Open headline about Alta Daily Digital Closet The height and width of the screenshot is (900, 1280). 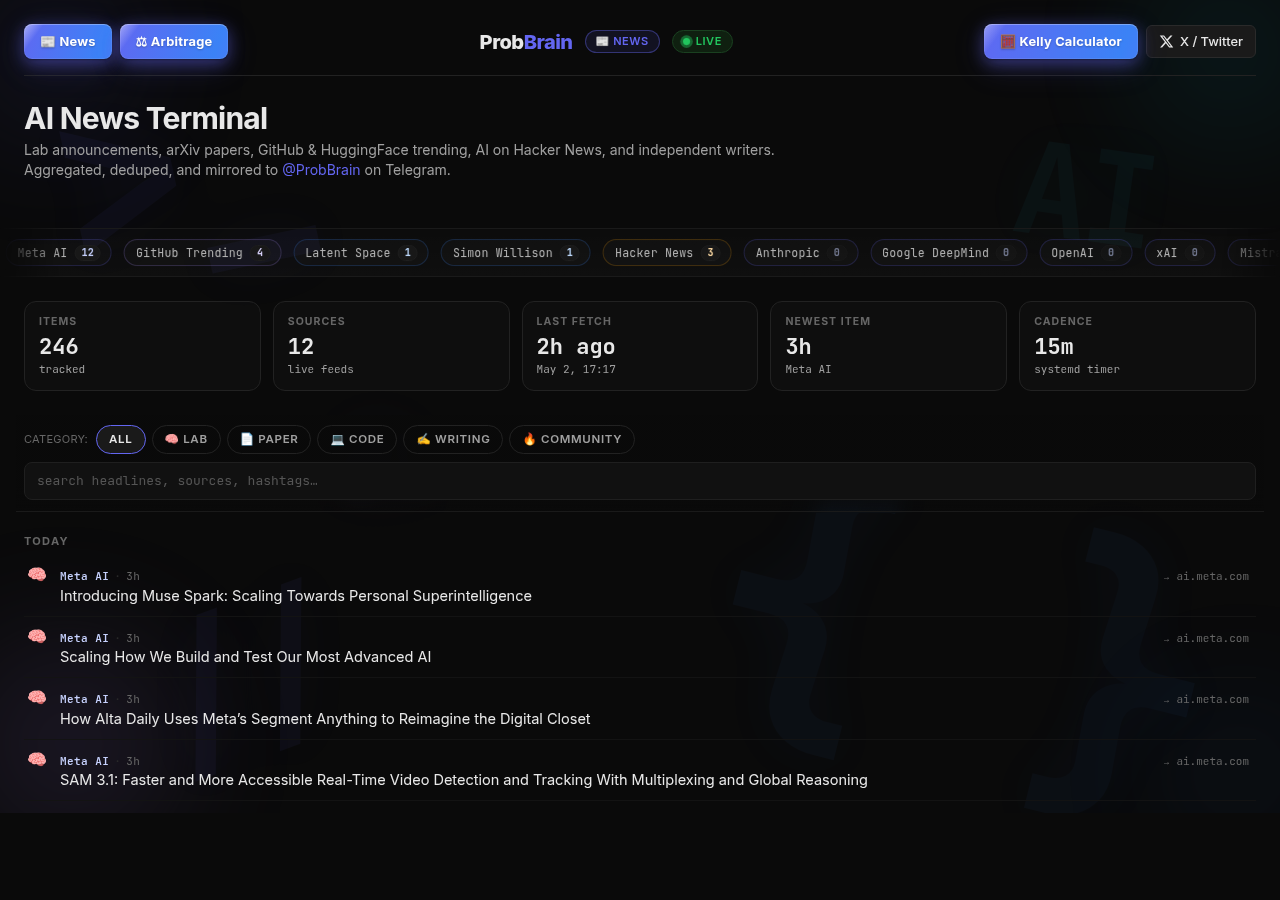tap(325, 719)
